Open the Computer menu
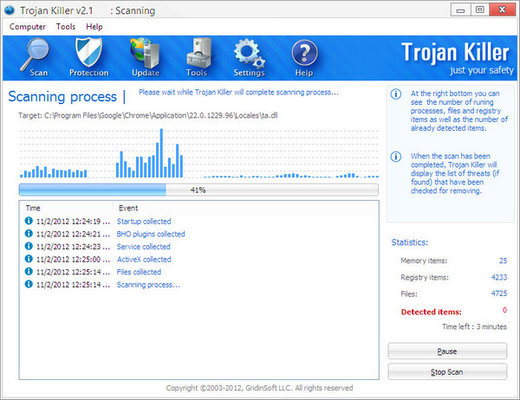This screenshot has height=400, width=520. [27, 27]
